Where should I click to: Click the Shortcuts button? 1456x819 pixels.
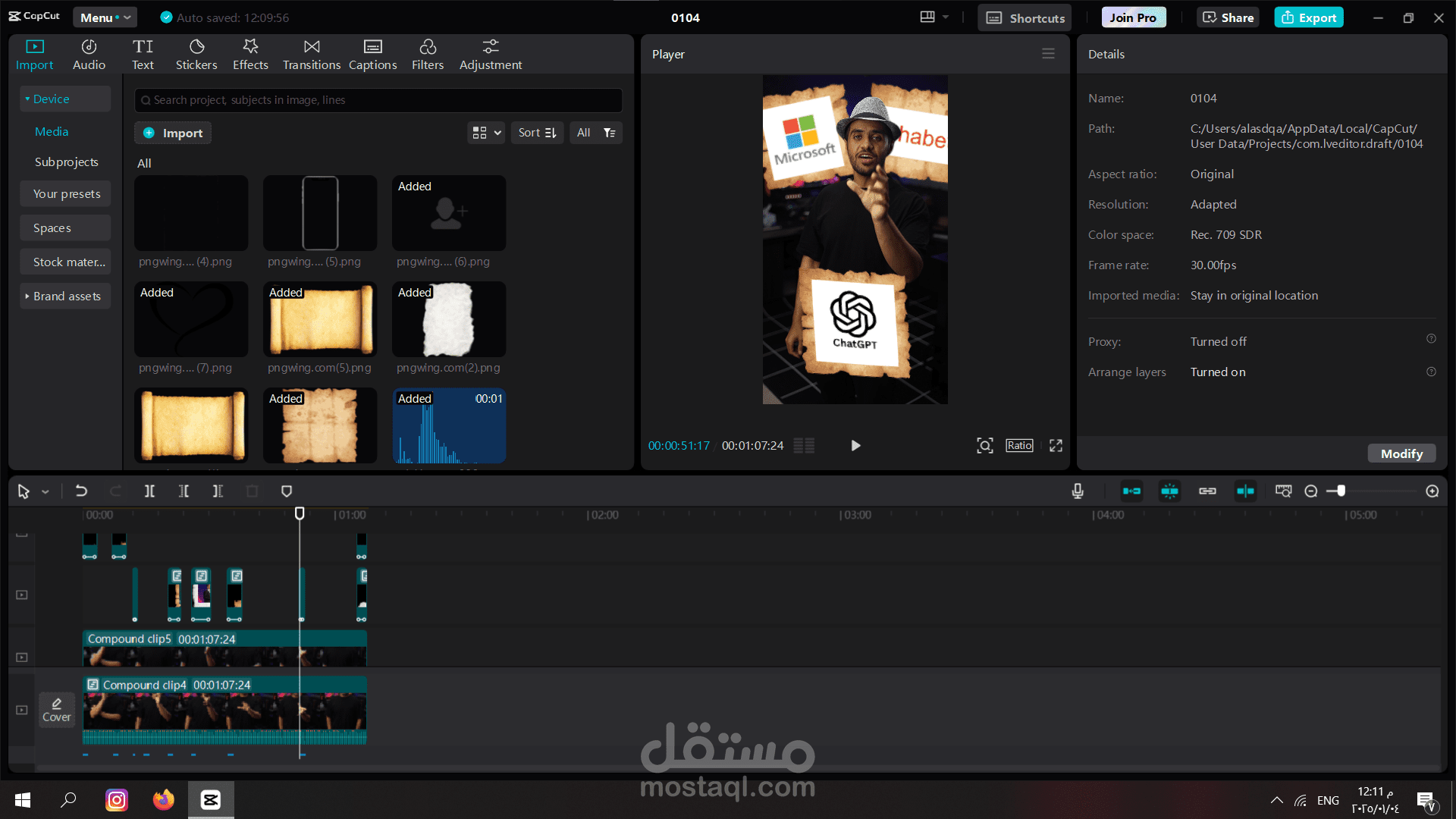1025,17
